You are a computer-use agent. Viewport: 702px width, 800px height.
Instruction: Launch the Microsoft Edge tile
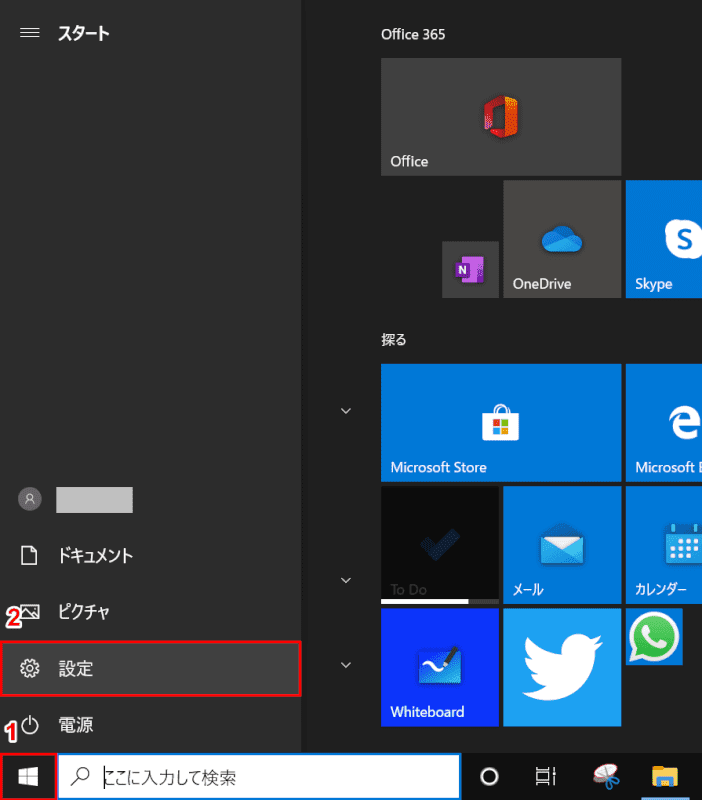(x=664, y=422)
